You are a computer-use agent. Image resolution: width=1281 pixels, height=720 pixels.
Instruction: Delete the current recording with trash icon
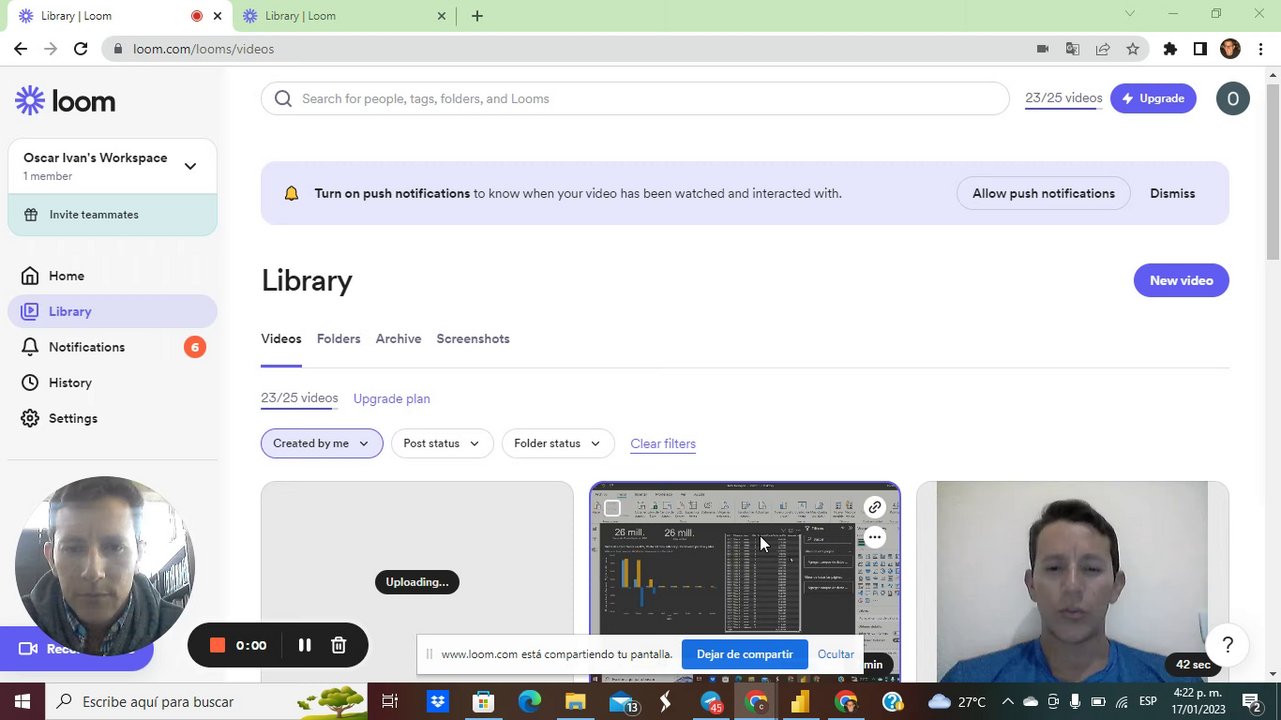(x=339, y=645)
